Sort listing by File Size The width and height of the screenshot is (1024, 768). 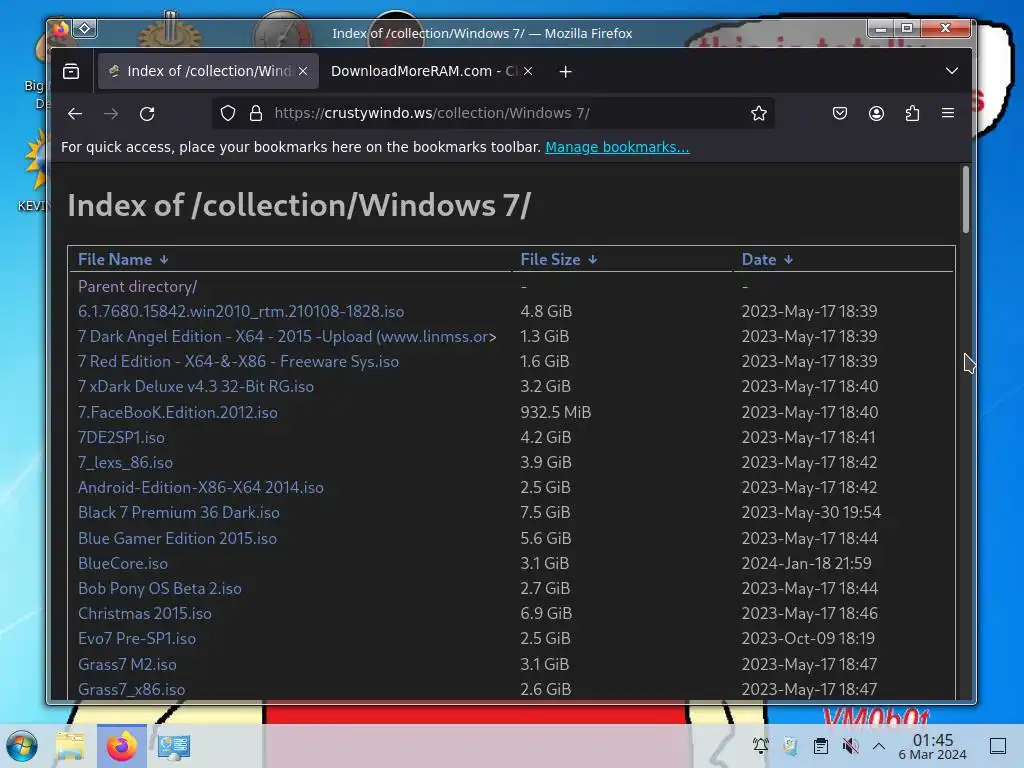[558, 260]
